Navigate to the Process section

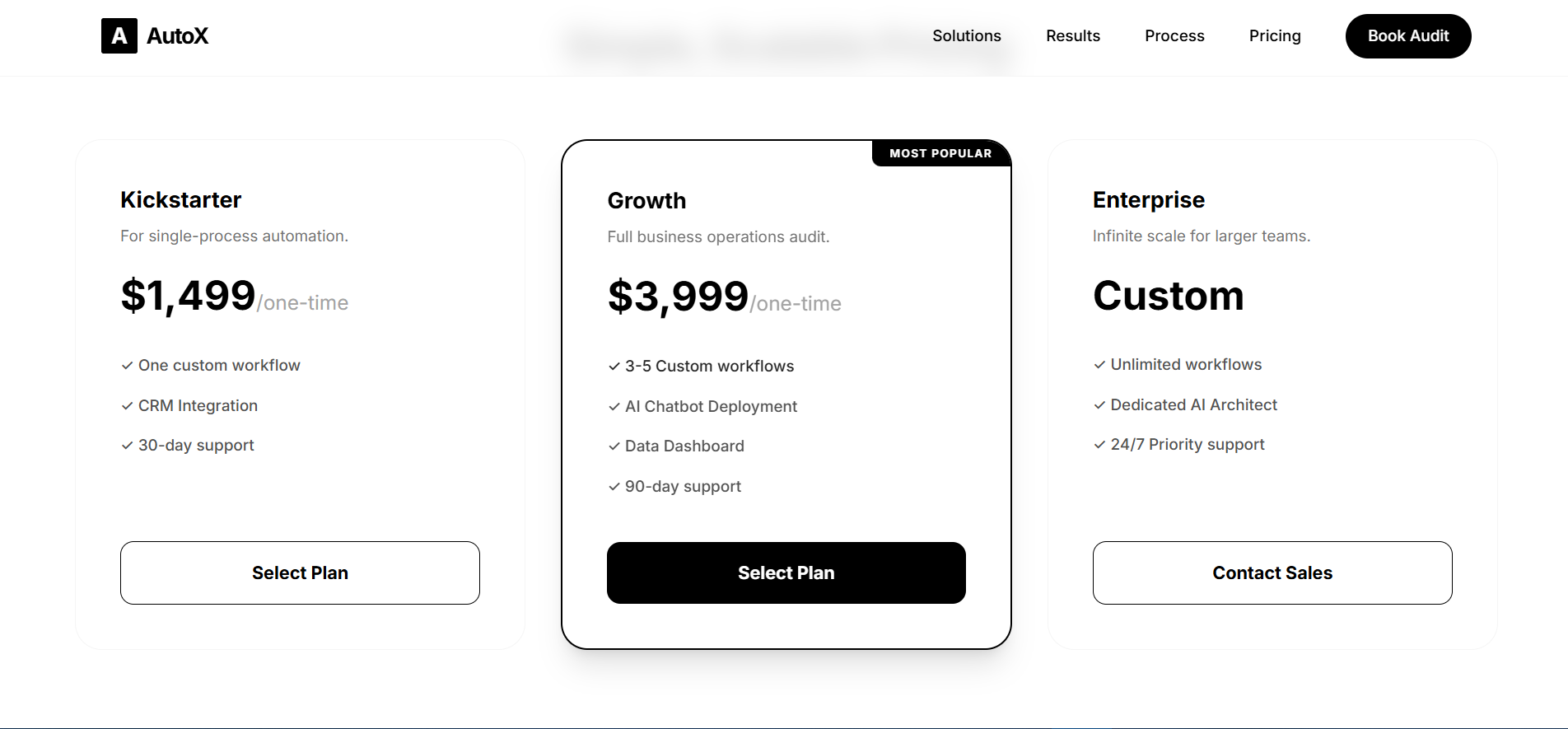(x=1174, y=35)
